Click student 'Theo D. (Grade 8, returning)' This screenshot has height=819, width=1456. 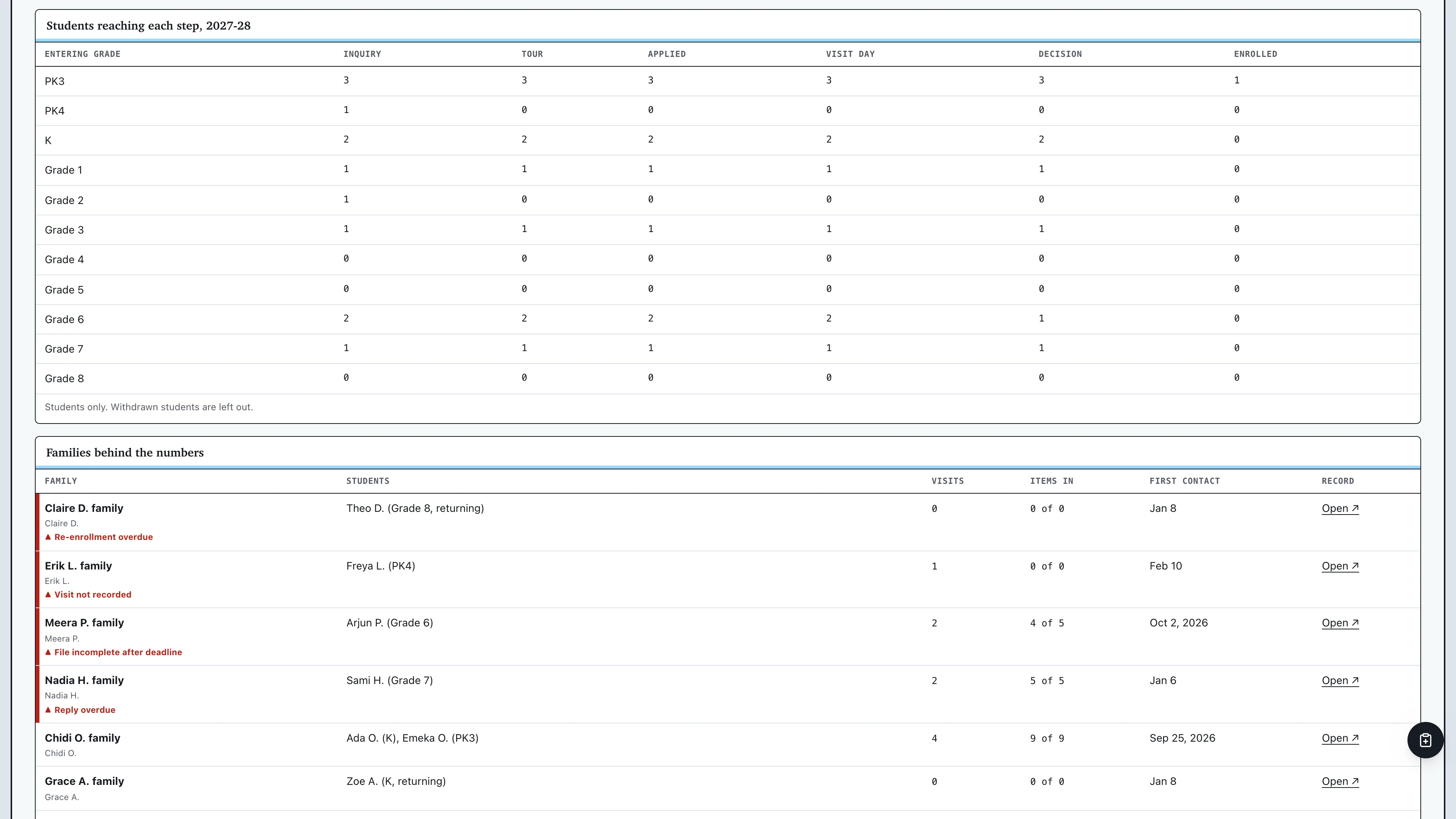tap(415, 508)
